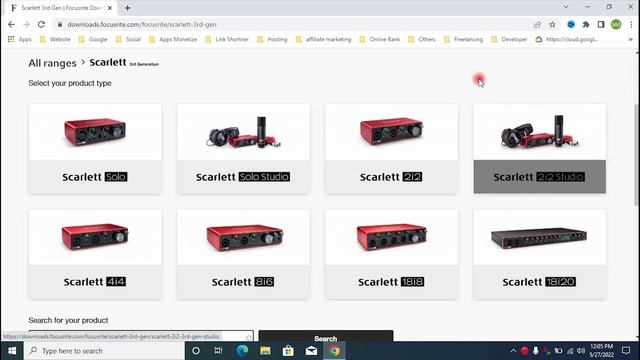640x360 pixels.
Task: Open Windows Start menu
Action: click(12, 351)
